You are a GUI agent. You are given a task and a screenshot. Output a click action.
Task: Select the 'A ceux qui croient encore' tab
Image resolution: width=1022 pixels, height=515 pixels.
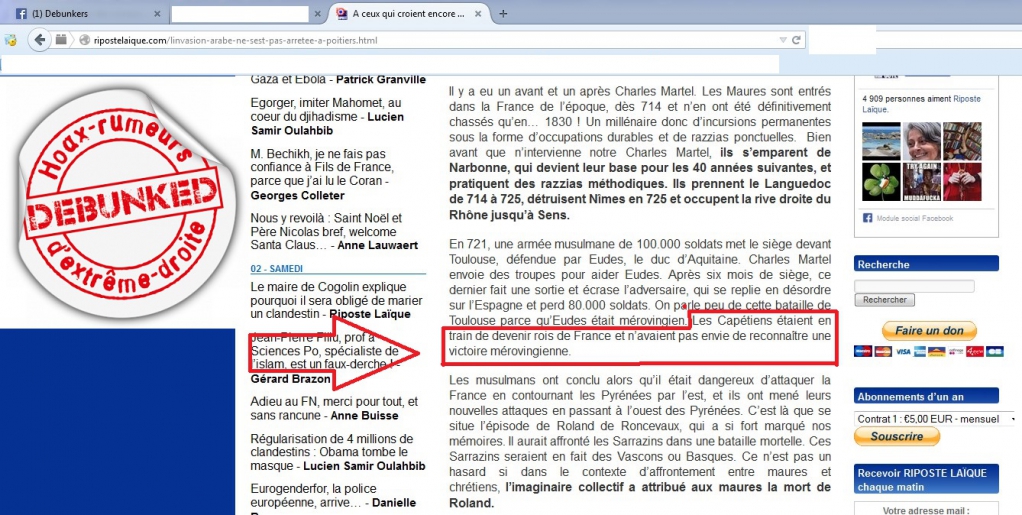click(x=409, y=14)
